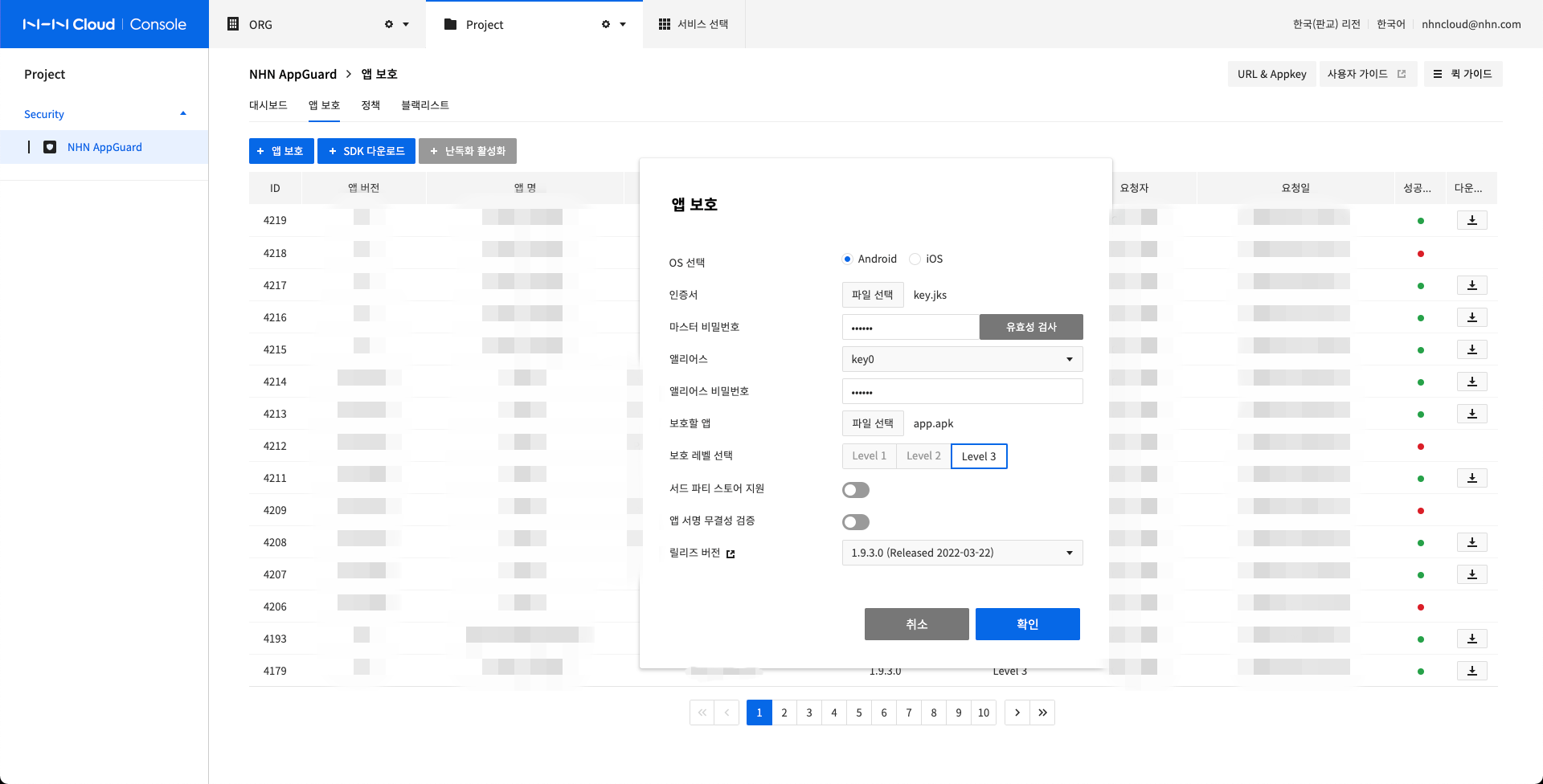
Task: Click the NHN Cloud Console logo
Action: [x=104, y=24]
